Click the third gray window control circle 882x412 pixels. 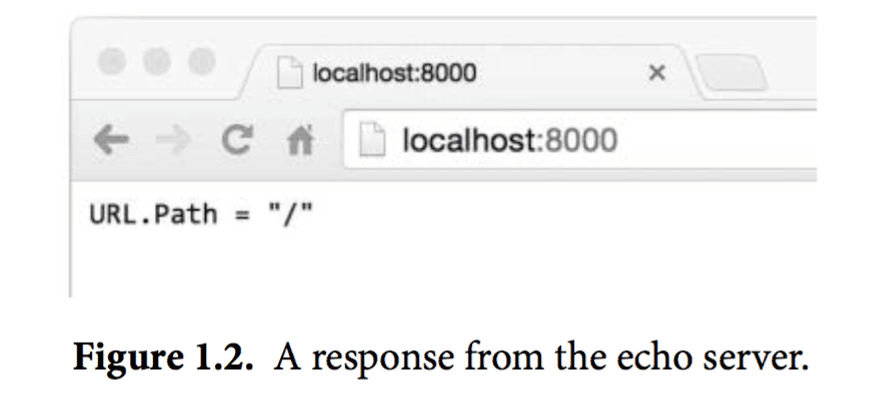coord(201,61)
